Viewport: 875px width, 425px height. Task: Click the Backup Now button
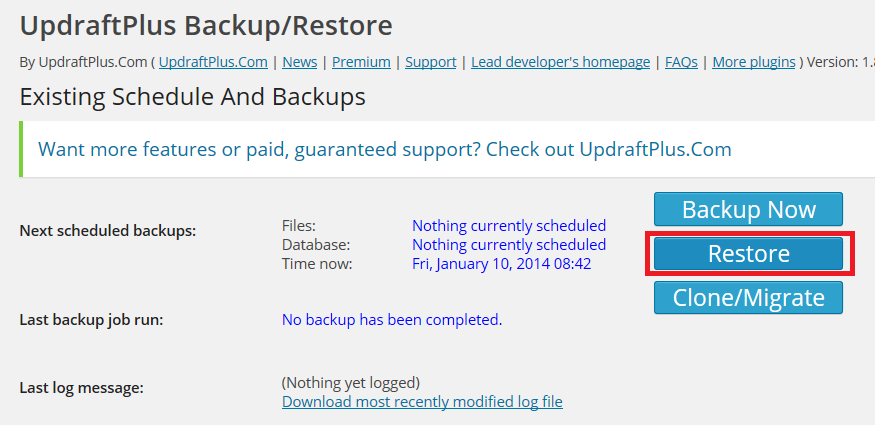click(748, 210)
